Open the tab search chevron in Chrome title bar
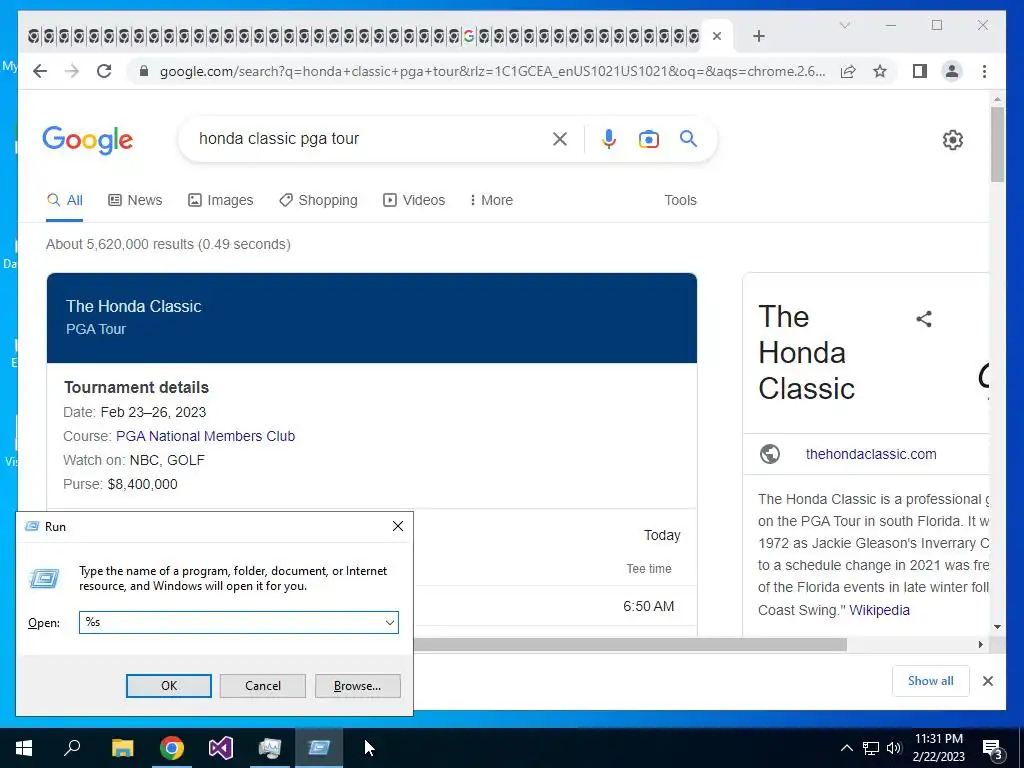 pos(844,25)
